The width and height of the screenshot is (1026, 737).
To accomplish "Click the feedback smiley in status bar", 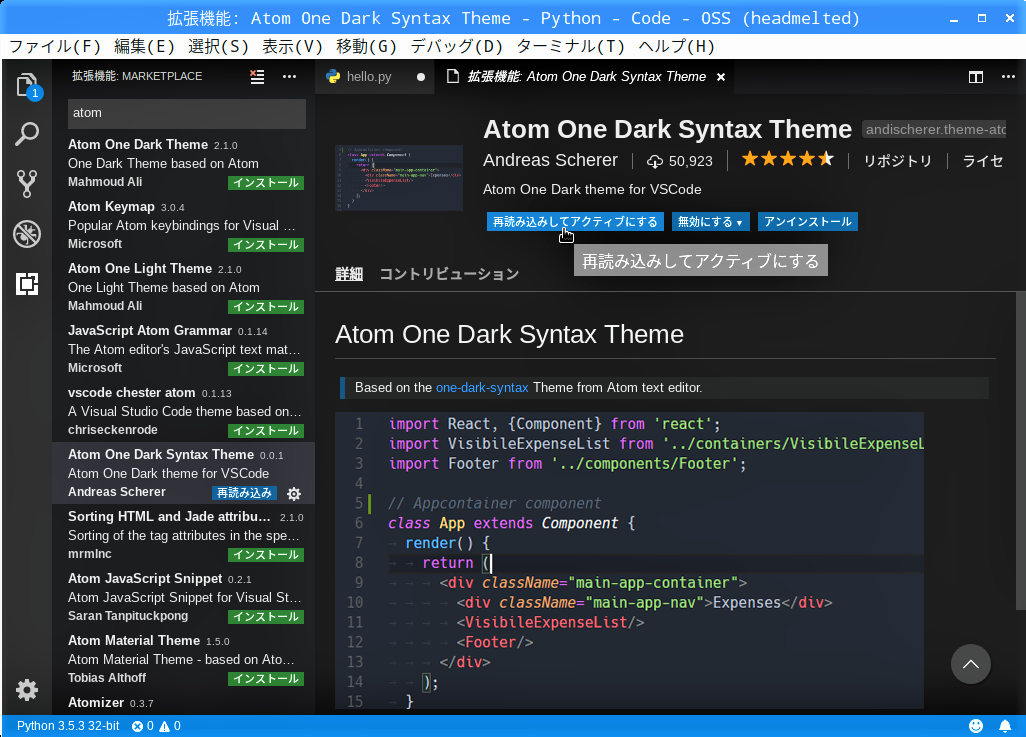I will (x=976, y=725).
